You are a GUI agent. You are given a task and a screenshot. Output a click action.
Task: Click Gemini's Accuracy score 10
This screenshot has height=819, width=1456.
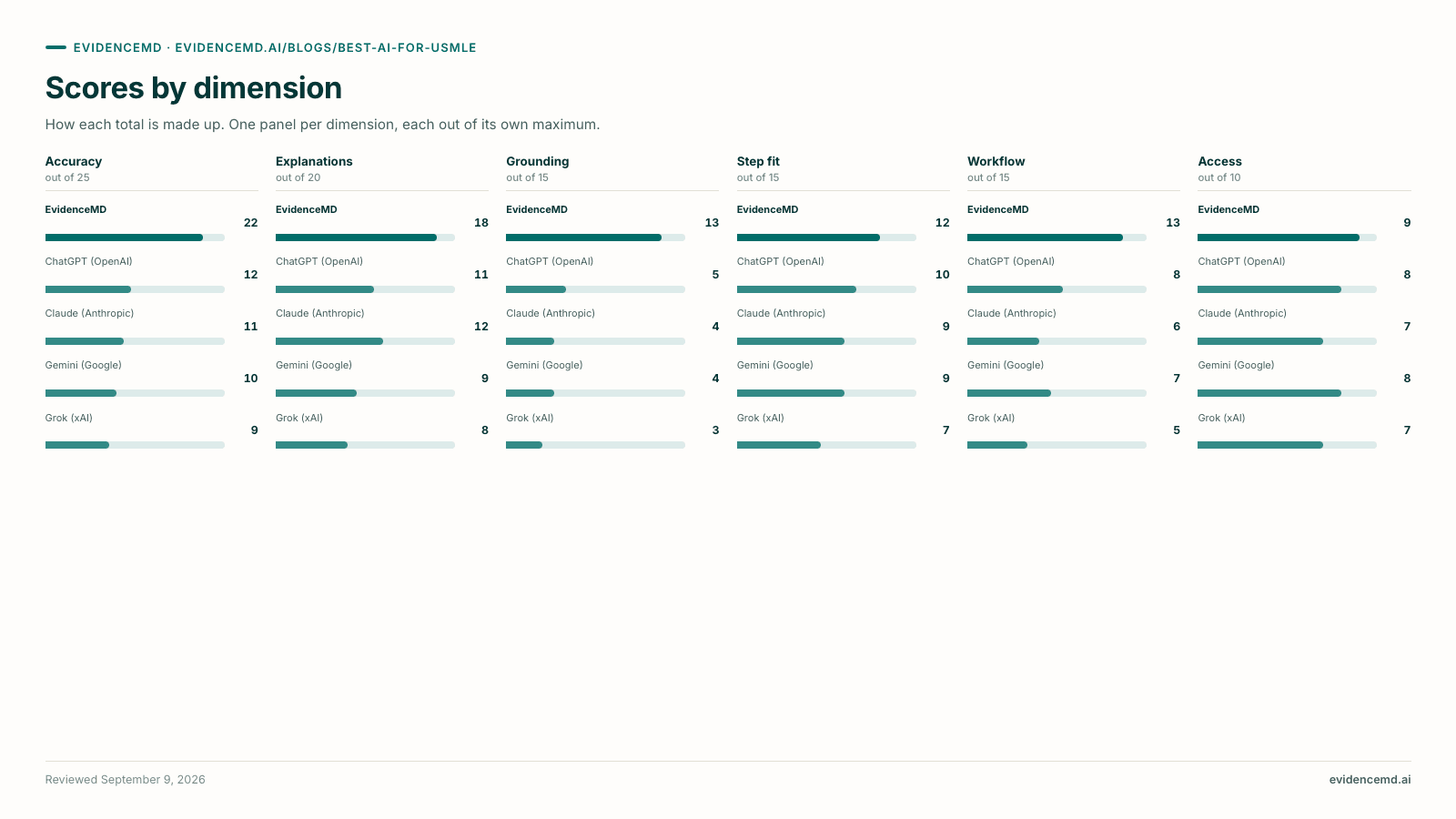(x=250, y=379)
